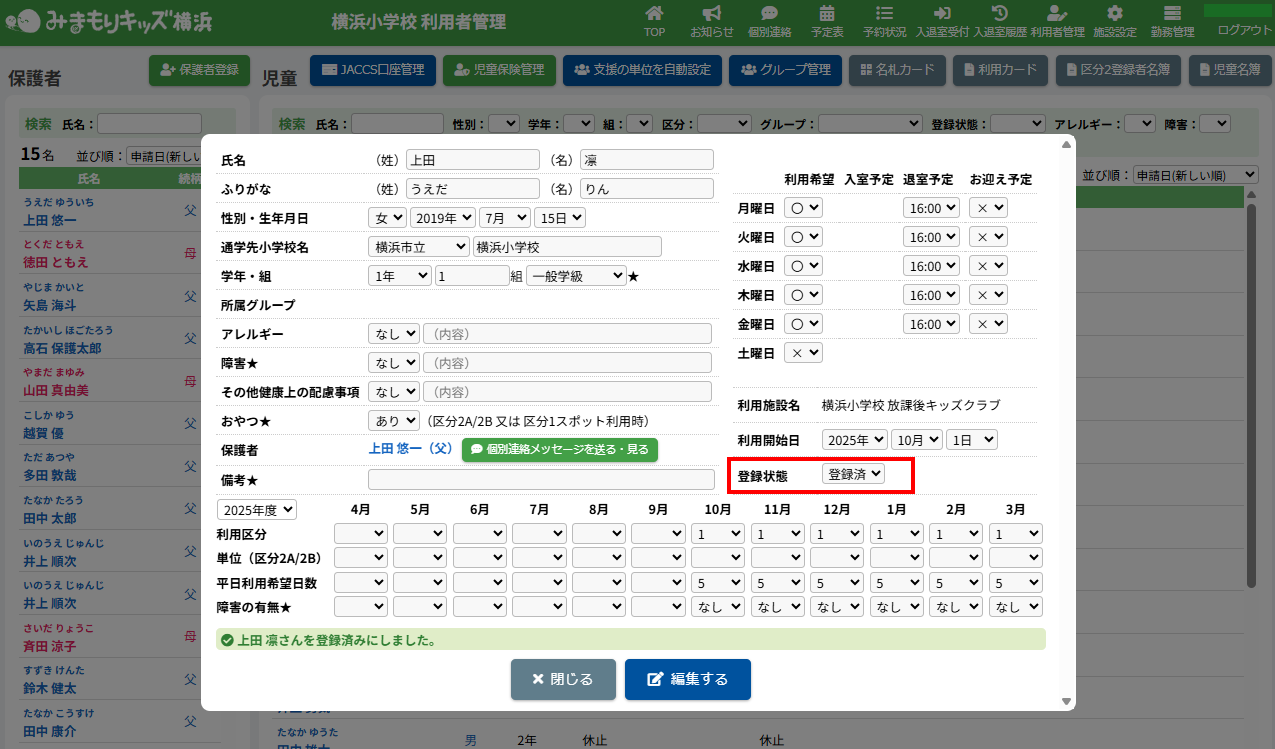Click 編集する button
Viewport: 1275px width, 749px height.
coord(687,679)
